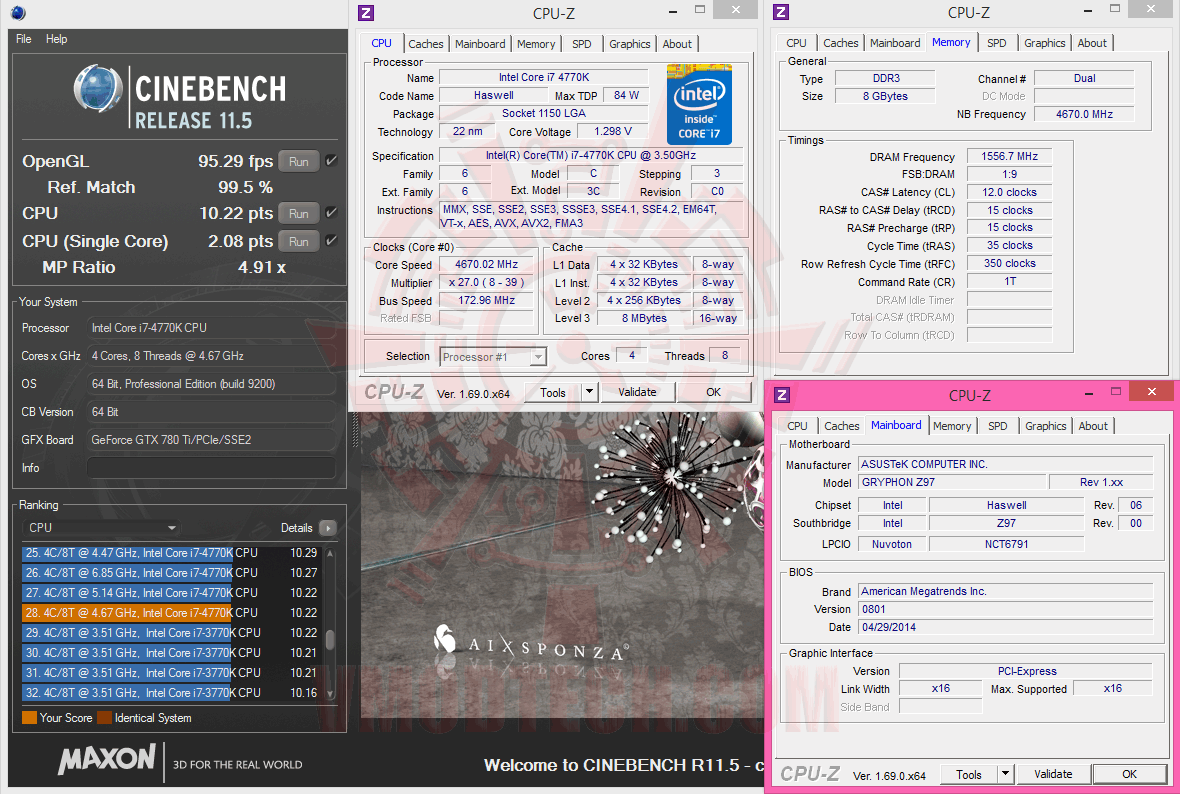The image size is (1180, 794).
Task: Open the Ranking CPU dropdown
Action: [102, 528]
